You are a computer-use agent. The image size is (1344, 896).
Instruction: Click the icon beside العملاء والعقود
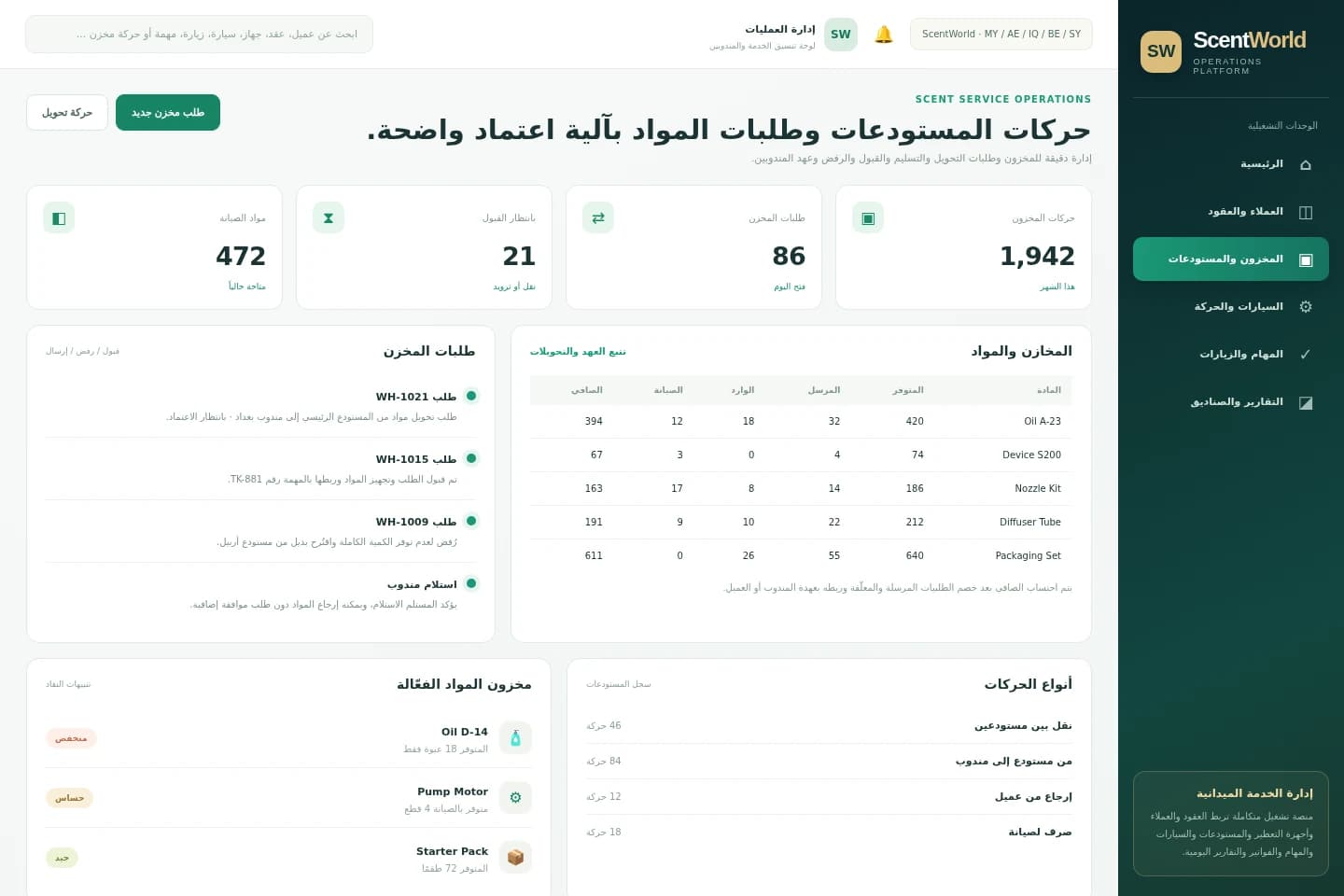[x=1306, y=212]
